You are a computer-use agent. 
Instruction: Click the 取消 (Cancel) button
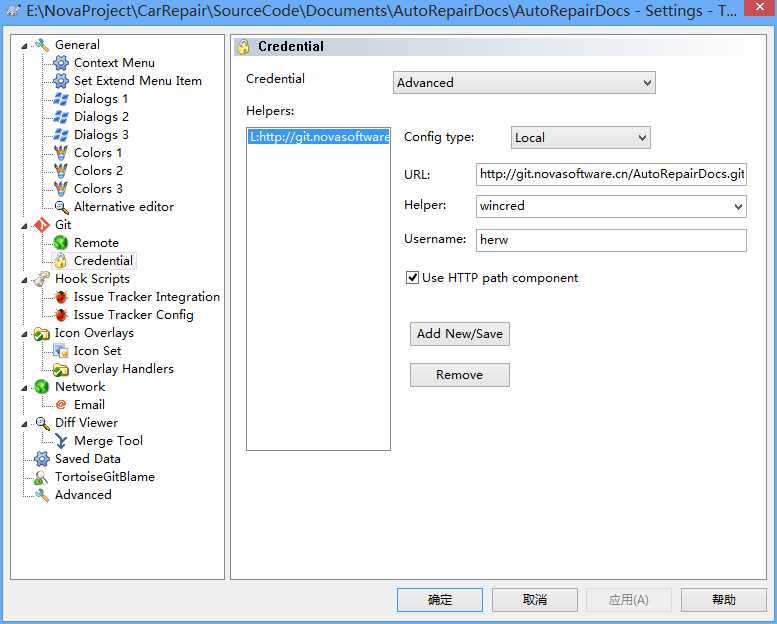(x=535, y=600)
